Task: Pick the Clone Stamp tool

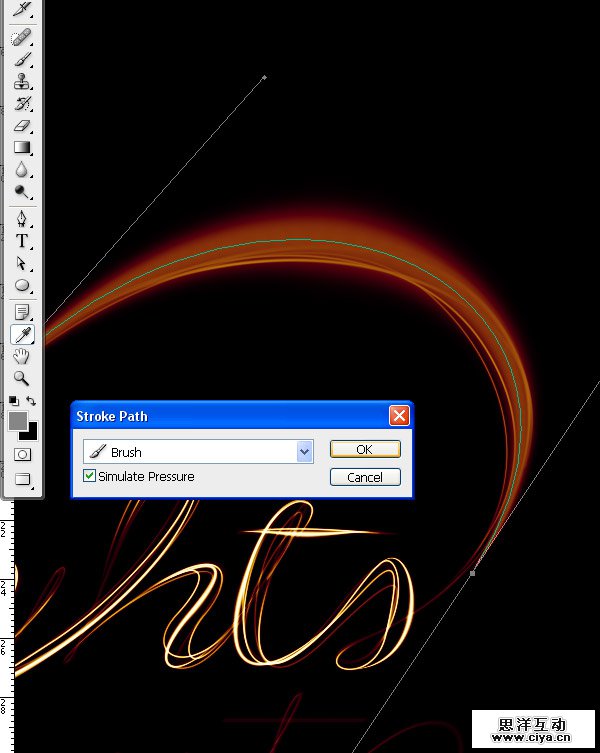Action: point(21,82)
